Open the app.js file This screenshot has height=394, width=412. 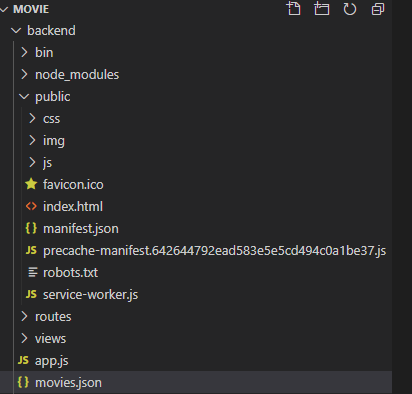tap(52, 361)
